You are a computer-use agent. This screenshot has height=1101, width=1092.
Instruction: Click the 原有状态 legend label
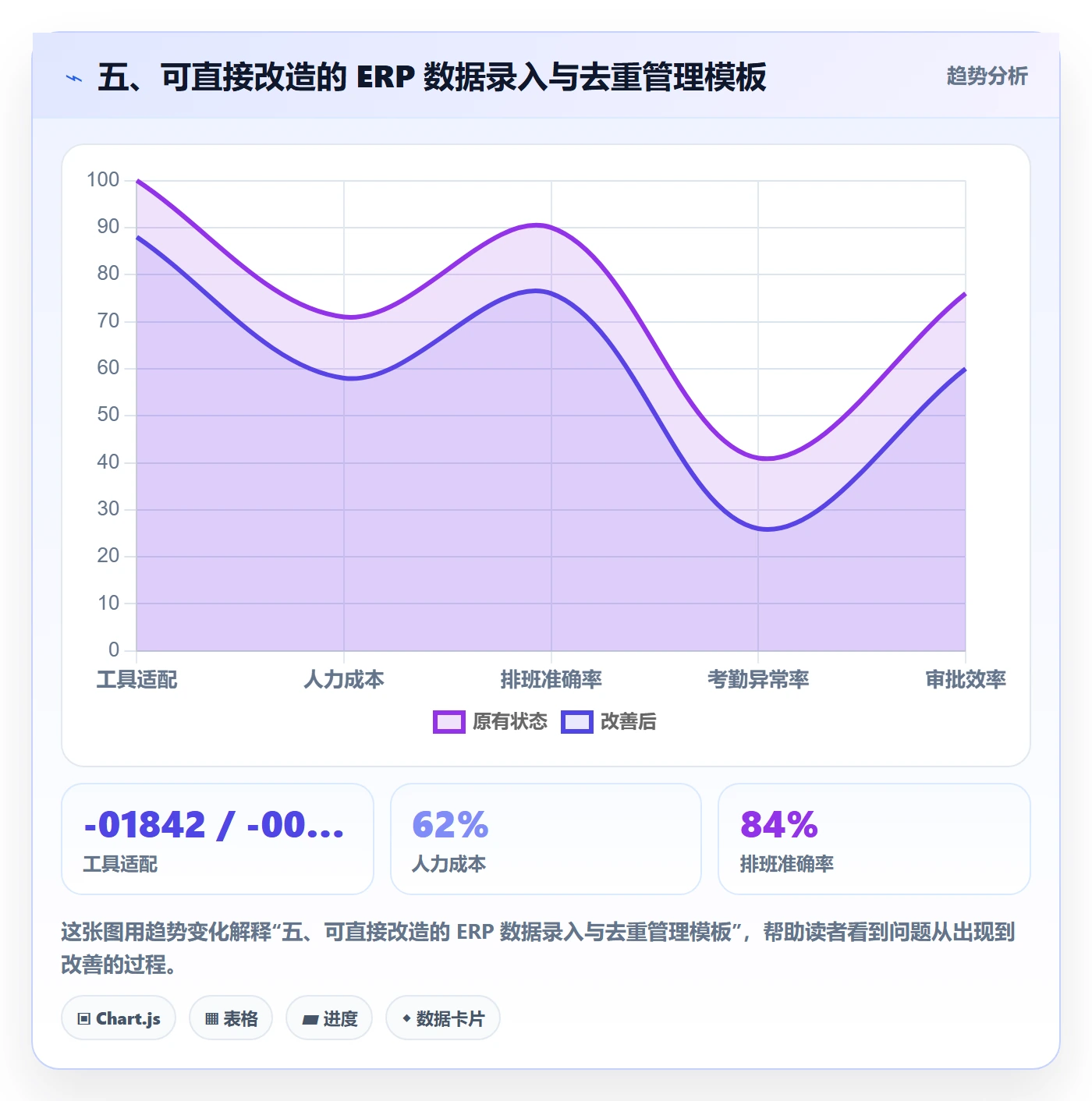[510, 722]
